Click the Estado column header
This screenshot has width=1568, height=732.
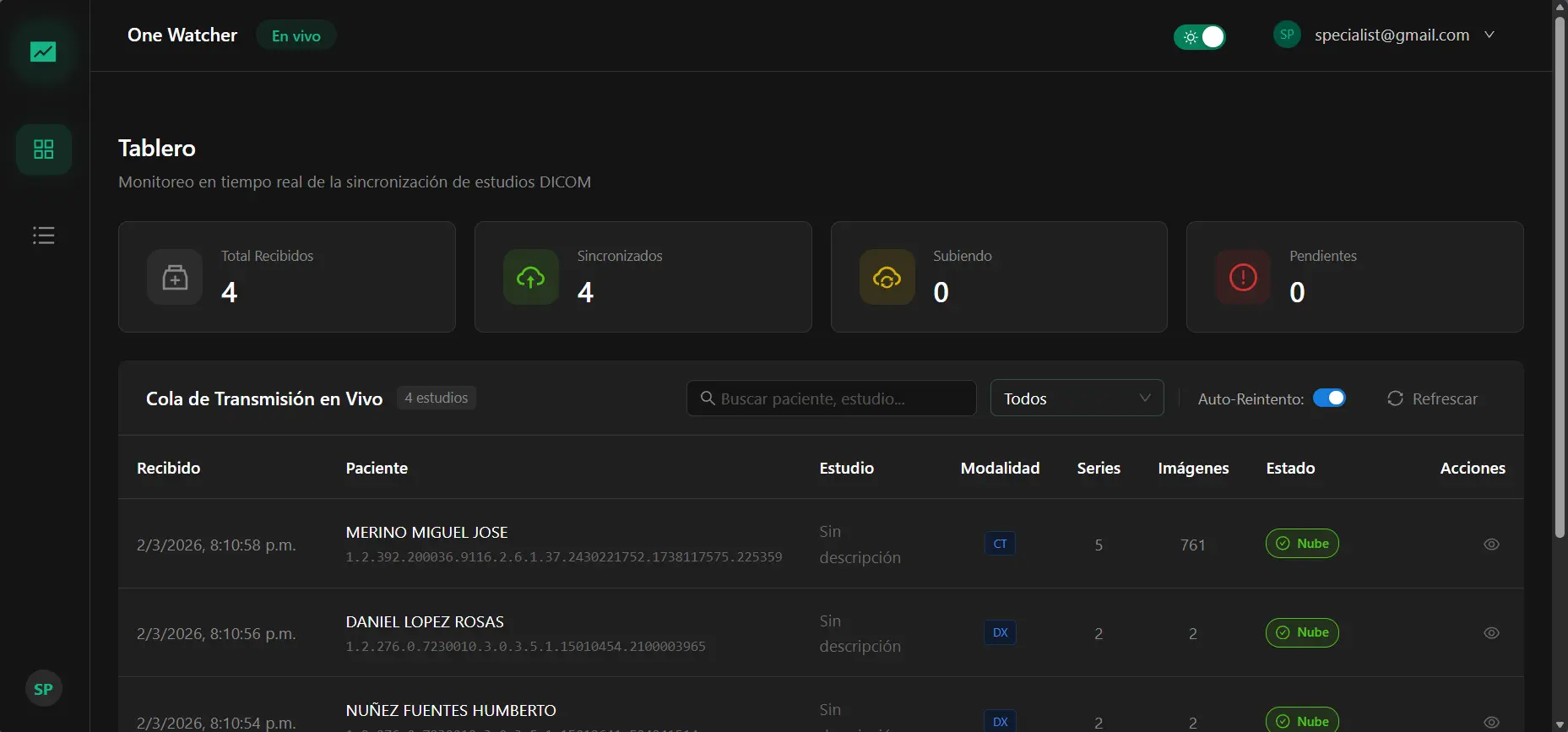[1290, 469]
